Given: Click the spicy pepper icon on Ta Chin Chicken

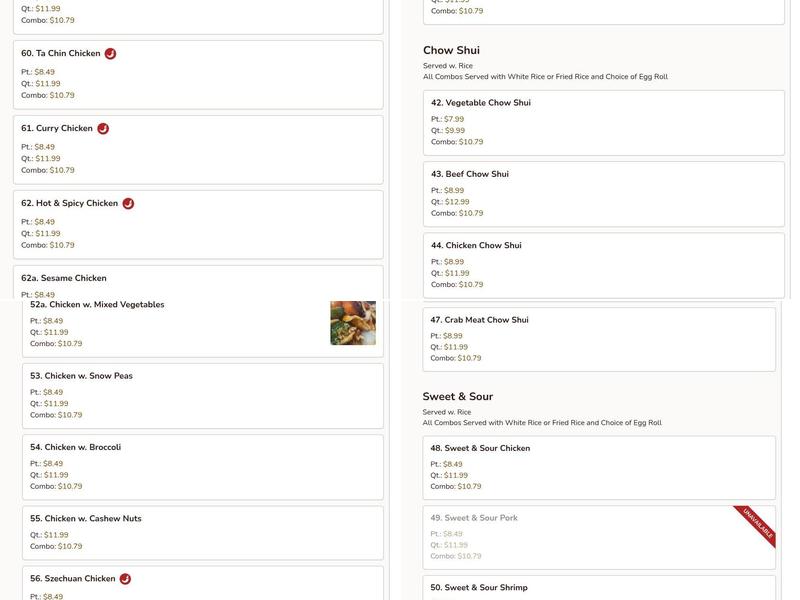Looking at the screenshot, I should (110, 53).
